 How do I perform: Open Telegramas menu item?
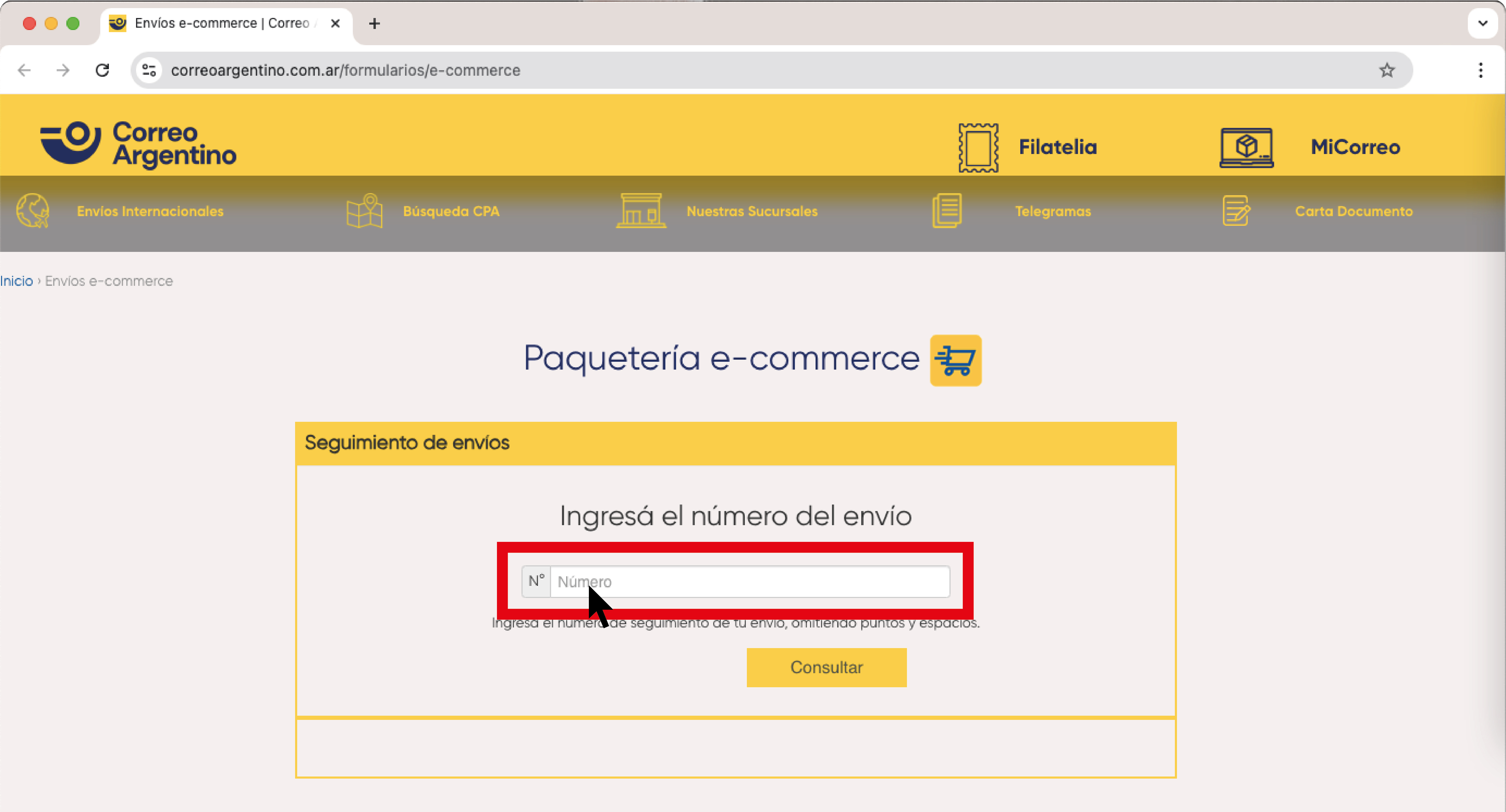[1053, 211]
